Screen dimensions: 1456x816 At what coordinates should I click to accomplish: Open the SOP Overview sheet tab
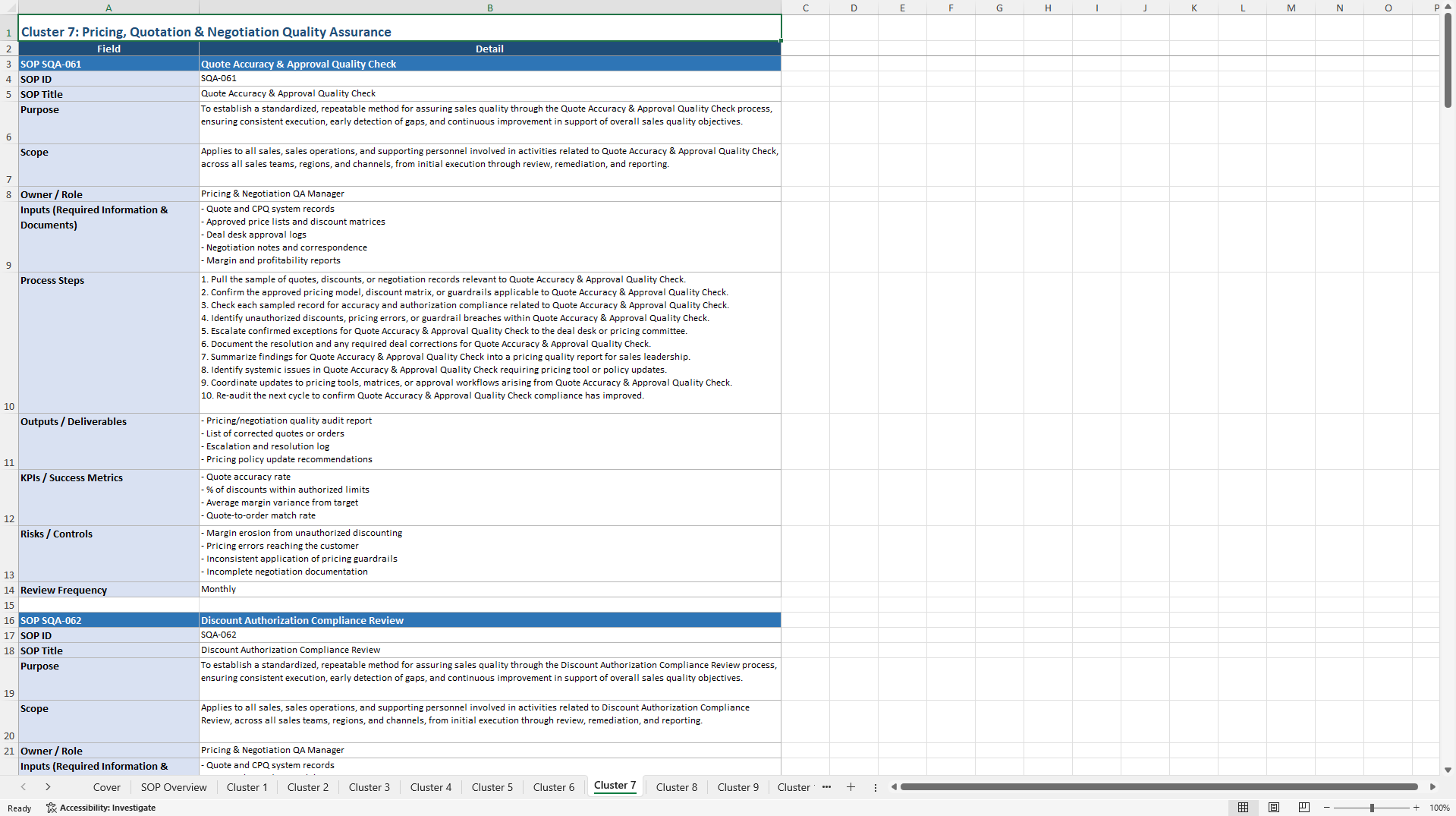pyautogui.click(x=174, y=787)
